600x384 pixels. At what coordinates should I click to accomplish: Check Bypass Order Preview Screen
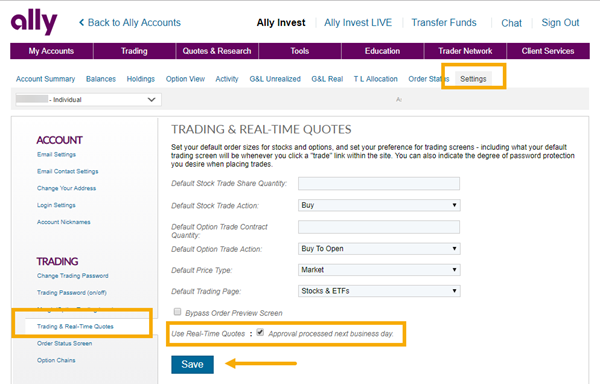[177, 312]
